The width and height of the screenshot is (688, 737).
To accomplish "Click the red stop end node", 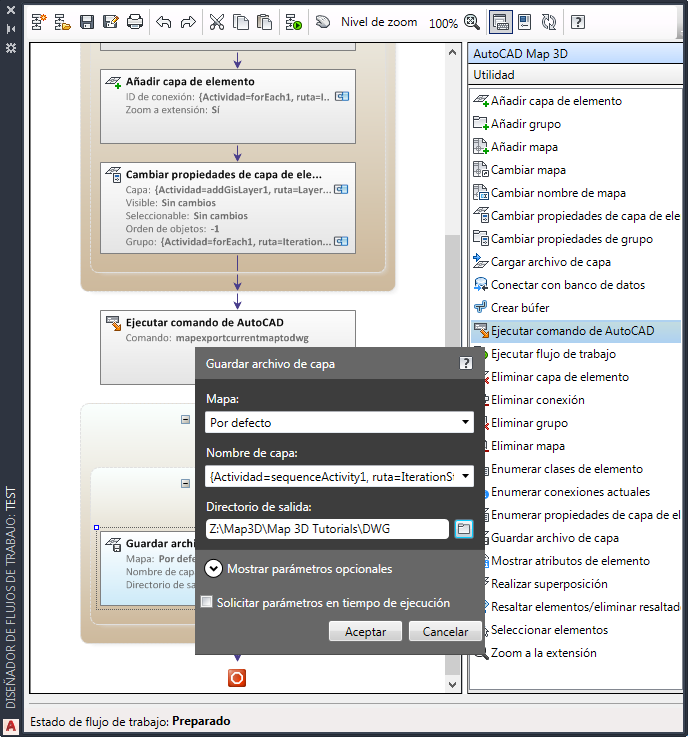I will click(x=237, y=678).
